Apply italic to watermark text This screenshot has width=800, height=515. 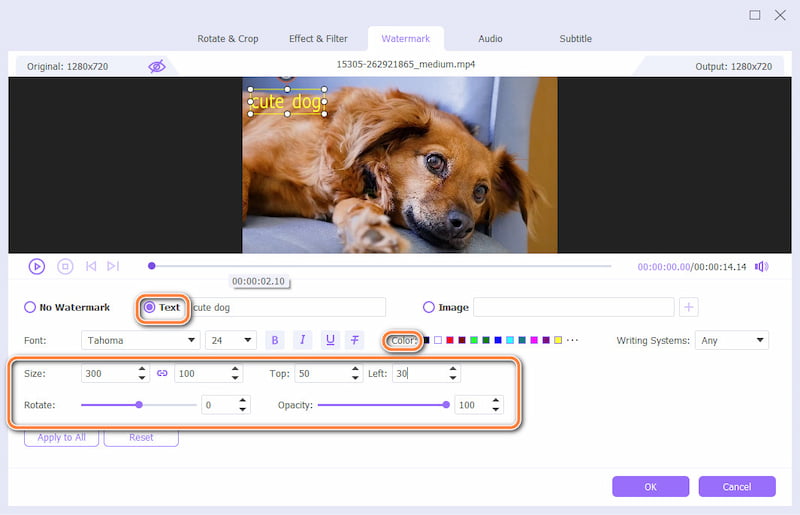tap(303, 340)
